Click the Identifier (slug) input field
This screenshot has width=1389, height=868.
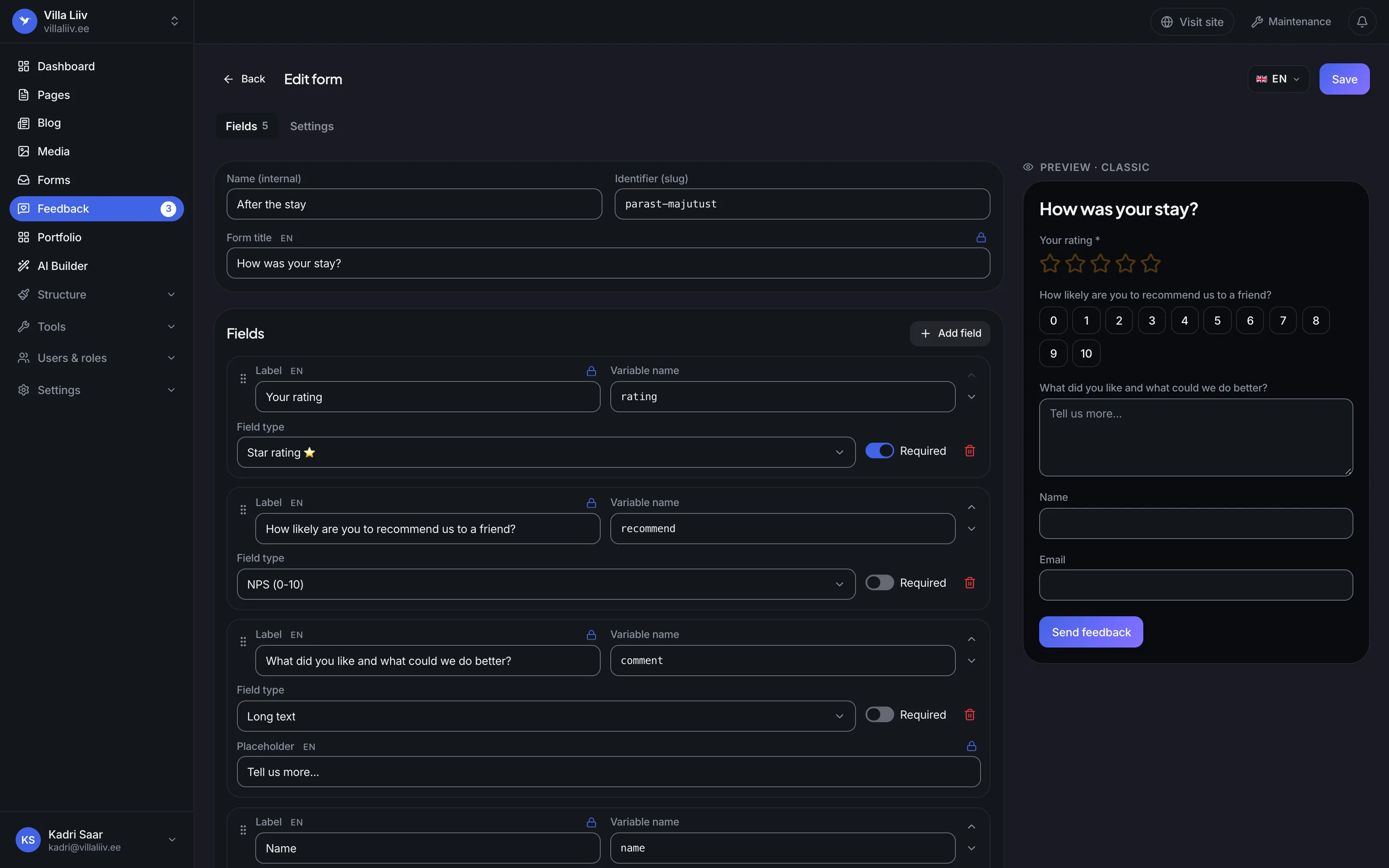[x=802, y=204]
